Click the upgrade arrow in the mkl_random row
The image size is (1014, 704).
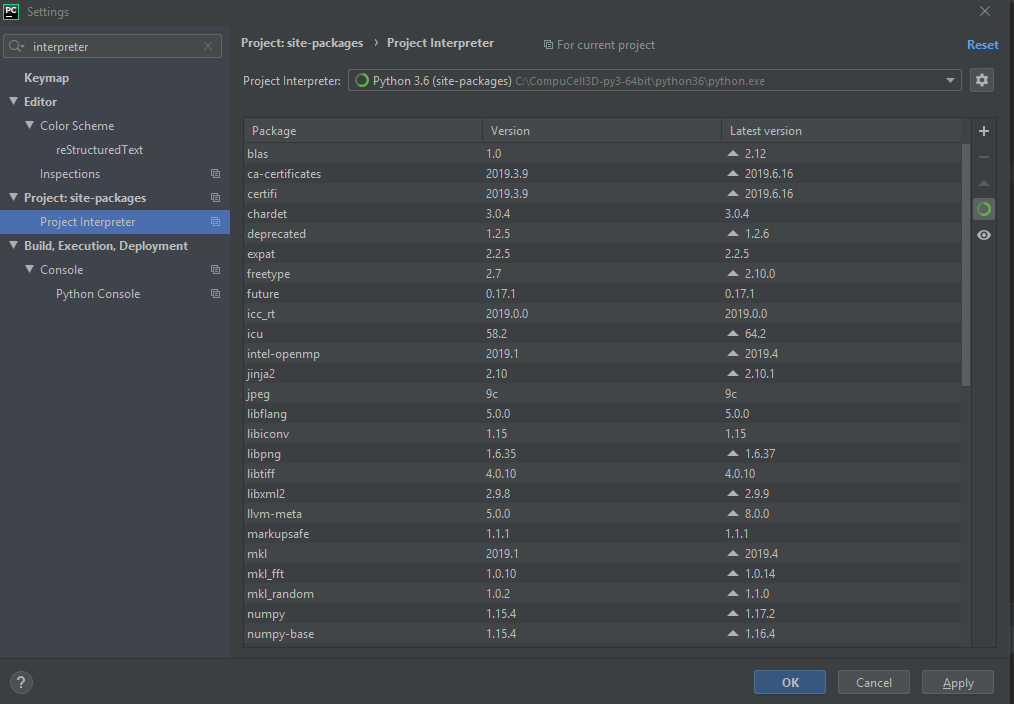point(733,593)
